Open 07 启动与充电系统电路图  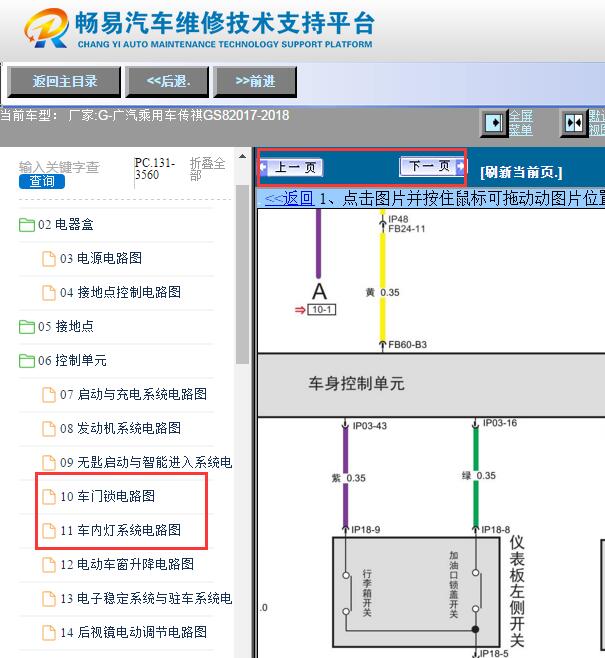tap(133, 394)
